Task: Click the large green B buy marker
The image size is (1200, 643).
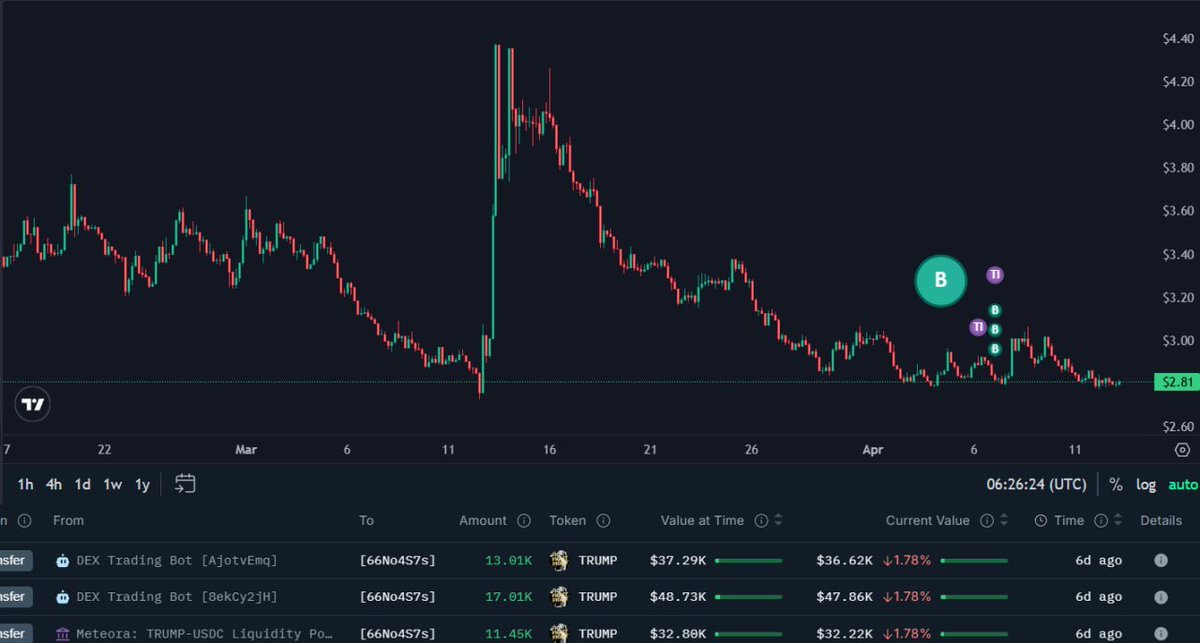Action: pyautogui.click(x=940, y=281)
